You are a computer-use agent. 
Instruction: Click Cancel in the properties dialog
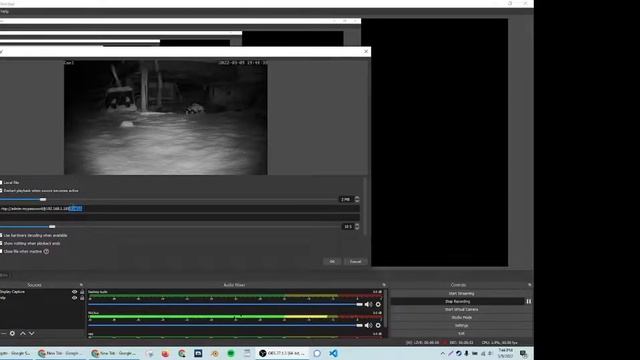click(356, 262)
